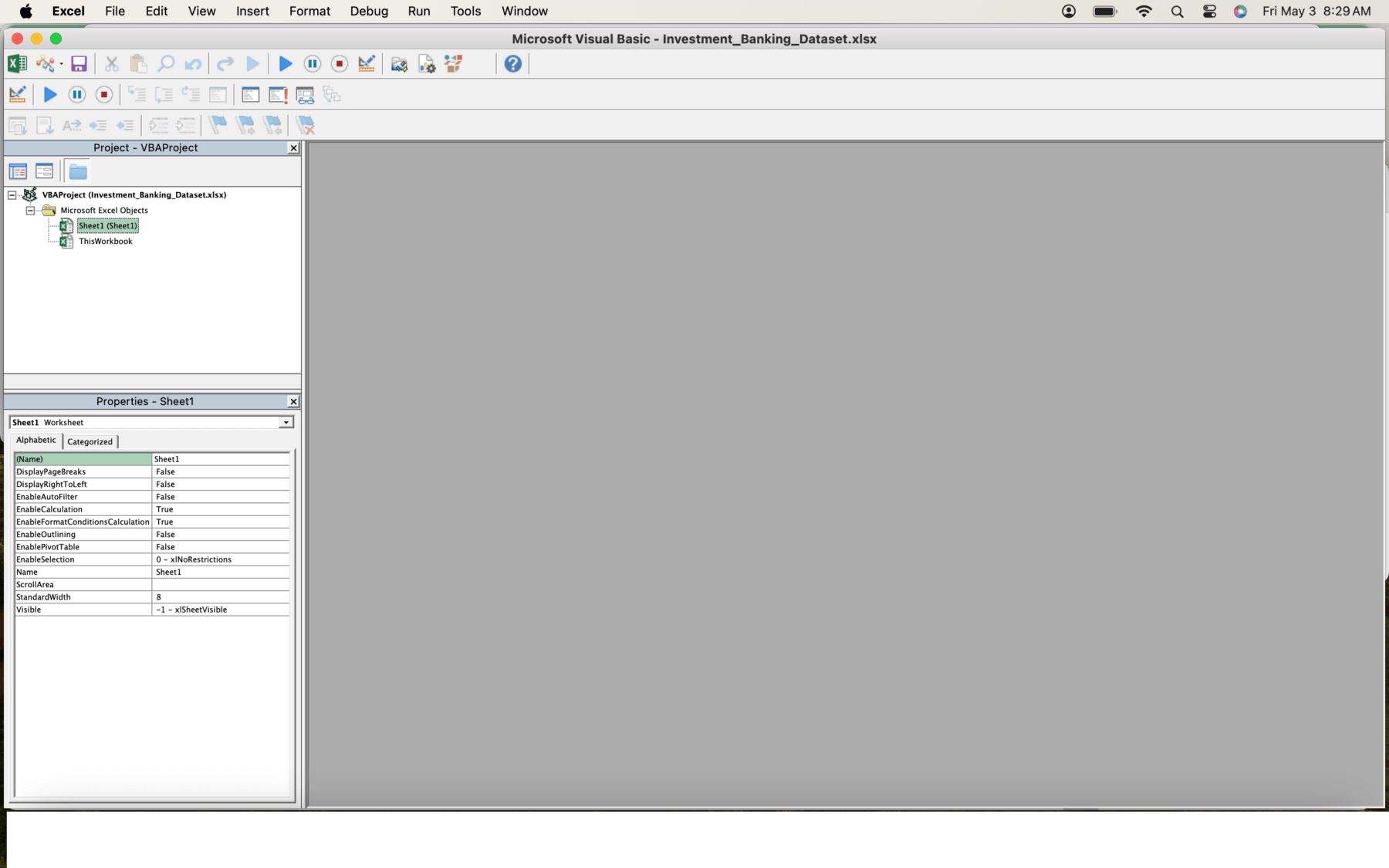This screenshot has height=868, width=1389.
Task: Click the blue Help question mark icon
Action: (513, 64)
